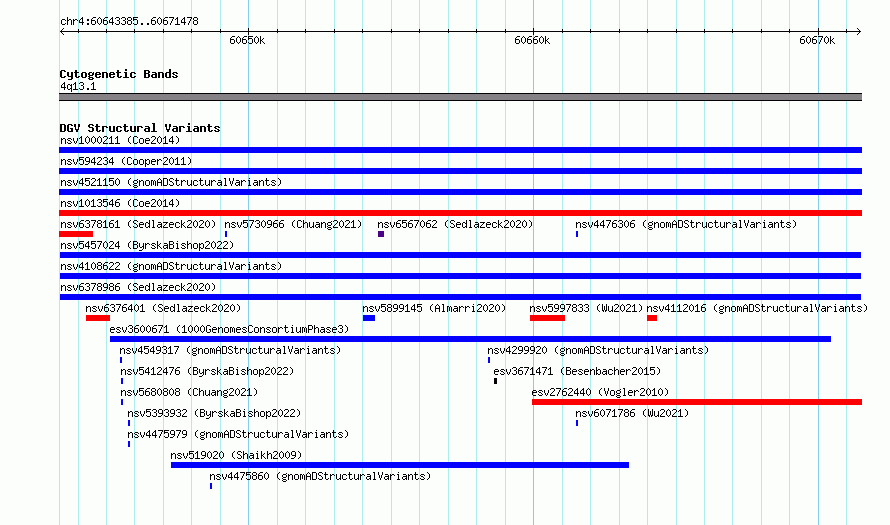Image resolution: width=890 pixels, height=525 pixels.
Task: Select the DGV Structural Variants track title
Action: 140,128
